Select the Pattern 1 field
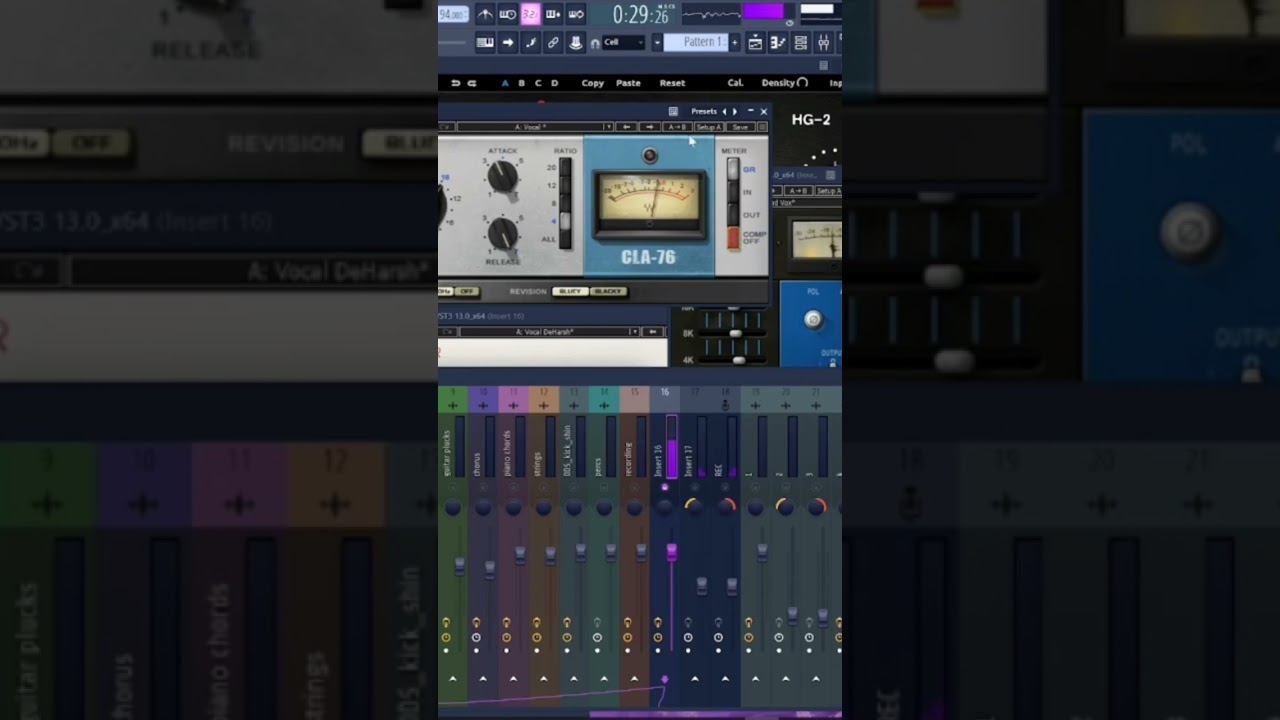 (x=697, y=42)
